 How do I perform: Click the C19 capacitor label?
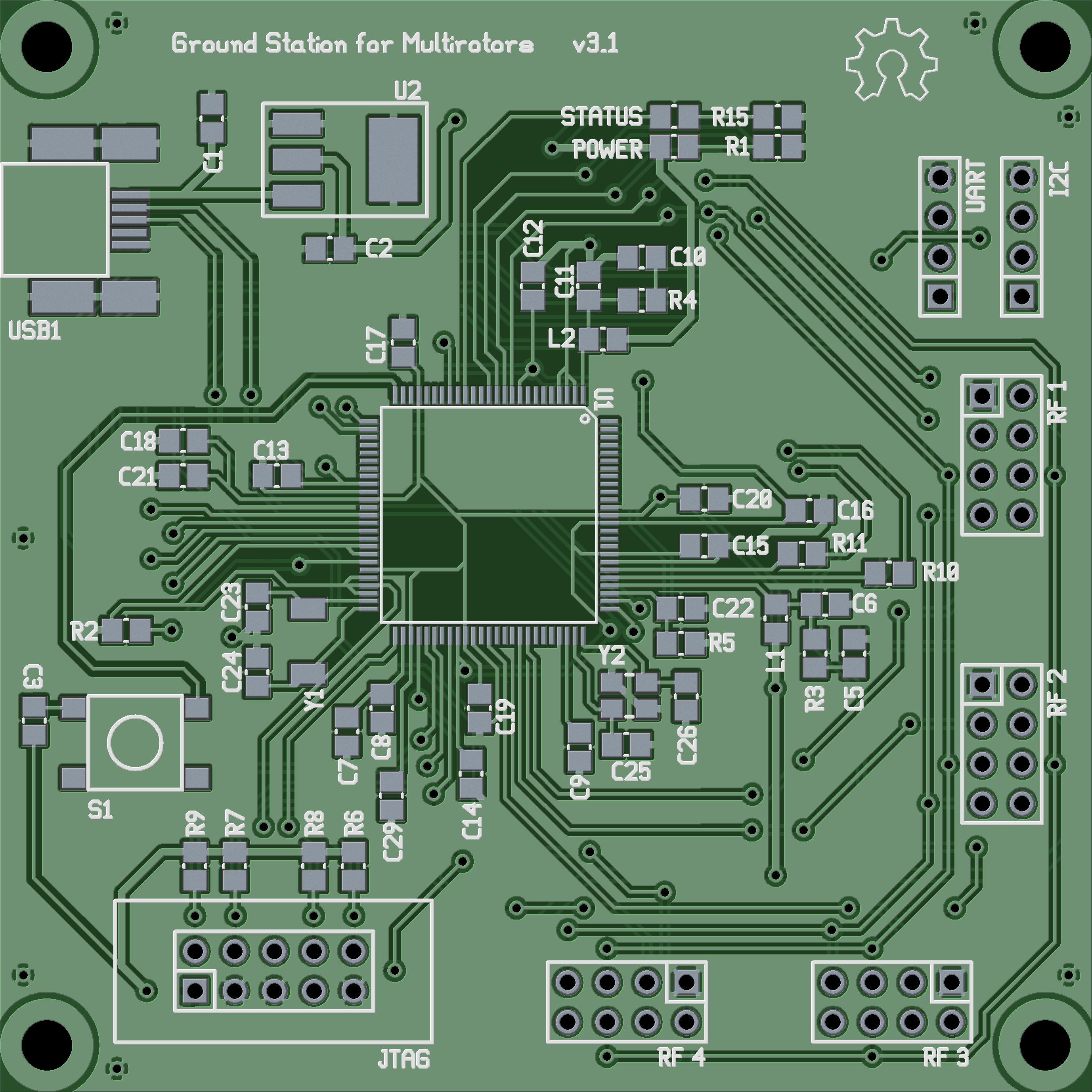pyautogui.click(x=506, y=717)
